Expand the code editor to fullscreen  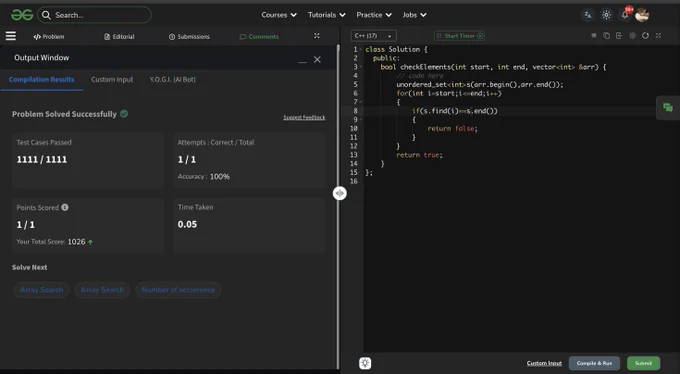pos(658,36)
